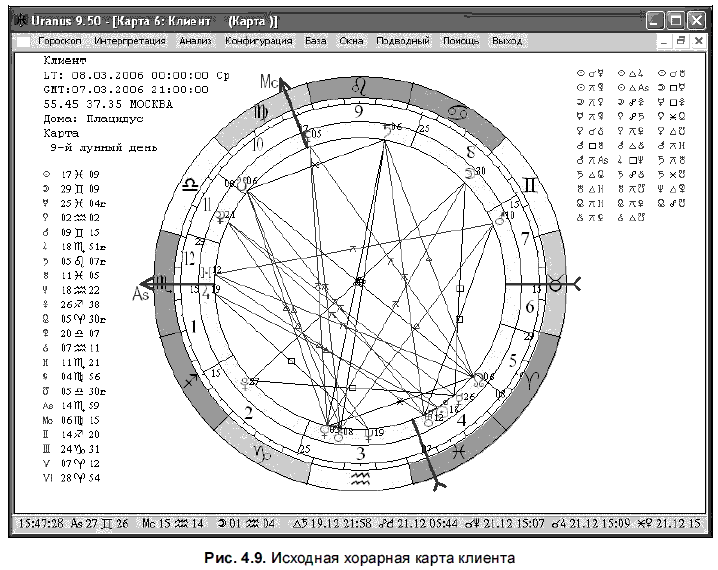
Task: Click the As ascendant arrow marker
Action: 141,293
